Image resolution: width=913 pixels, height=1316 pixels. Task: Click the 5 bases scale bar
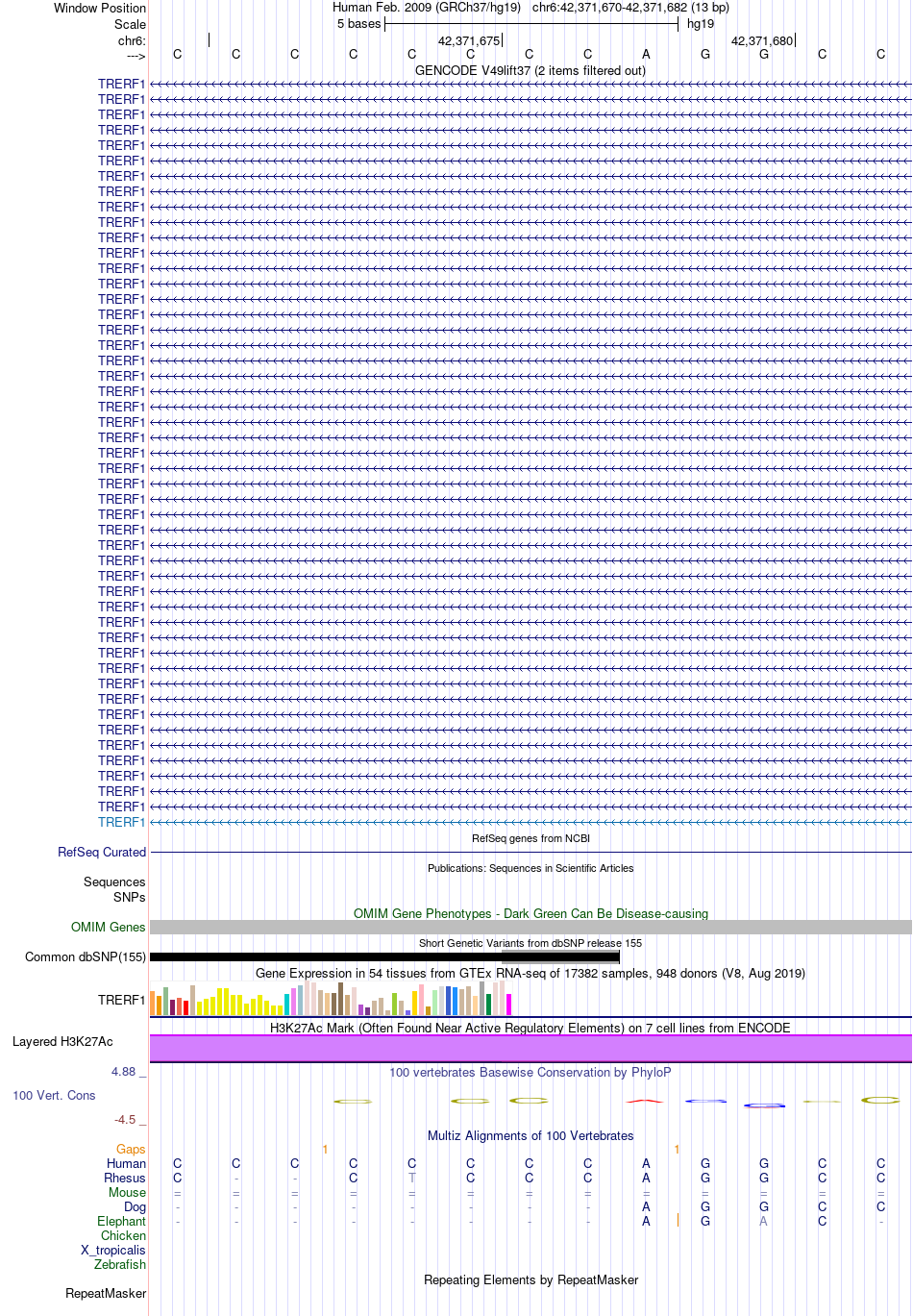(531, 24)
